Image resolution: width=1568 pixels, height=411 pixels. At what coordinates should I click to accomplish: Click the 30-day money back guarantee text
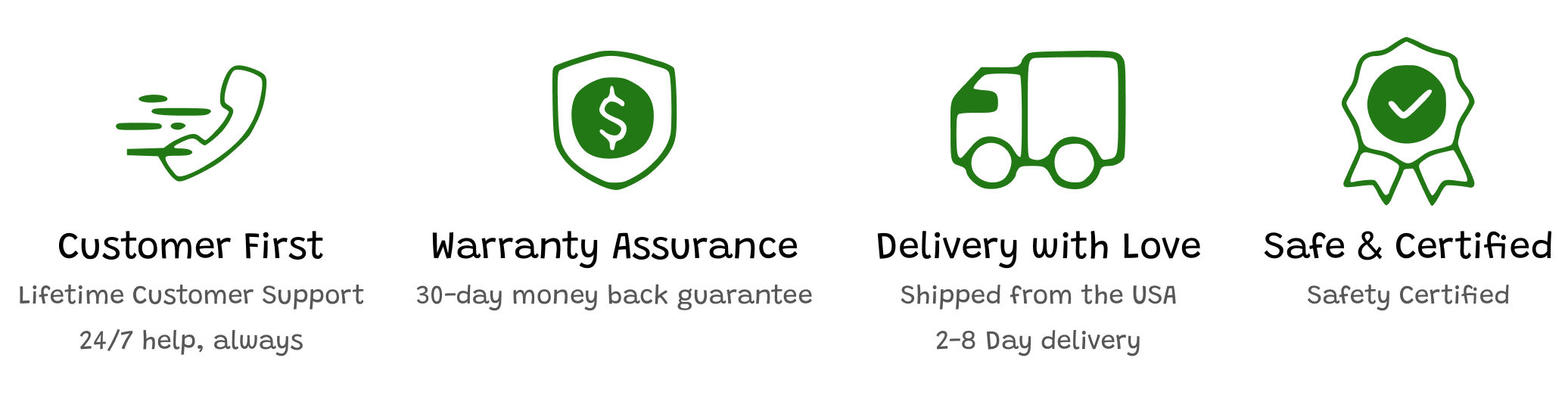(x=614, y=295)
